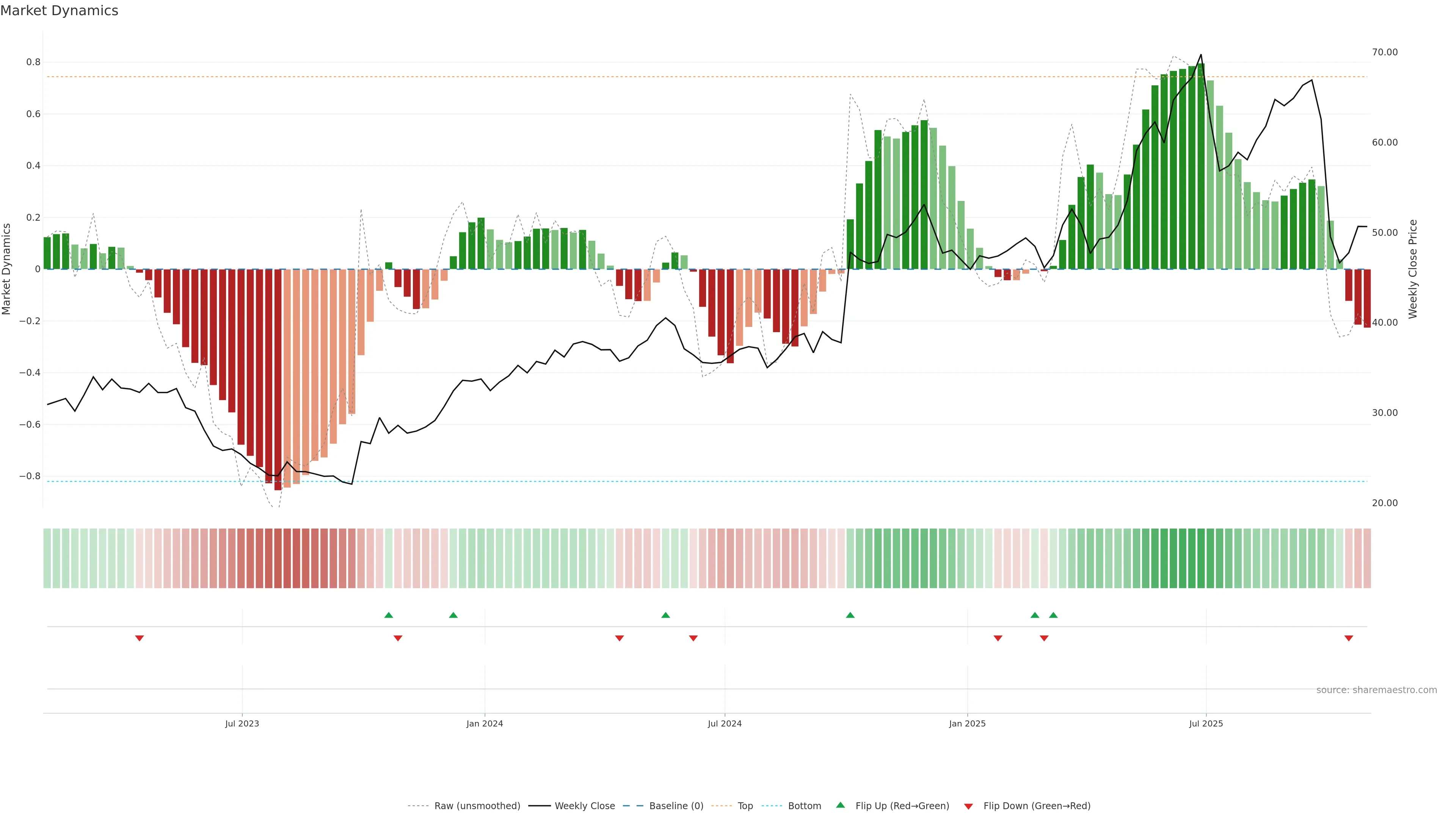Screen dimensions: 1456x819
Task: Click the green Flip Up triangle in legend
Action: click(841, 805)
